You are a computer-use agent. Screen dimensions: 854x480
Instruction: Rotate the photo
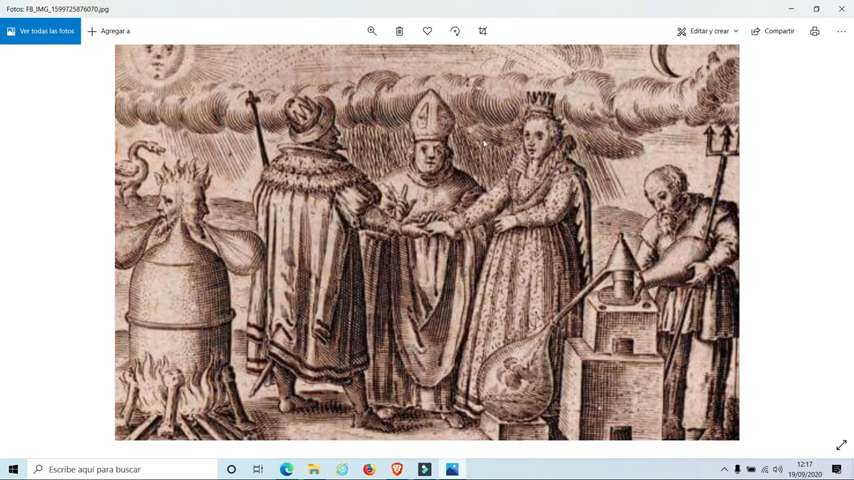[455, 31]
